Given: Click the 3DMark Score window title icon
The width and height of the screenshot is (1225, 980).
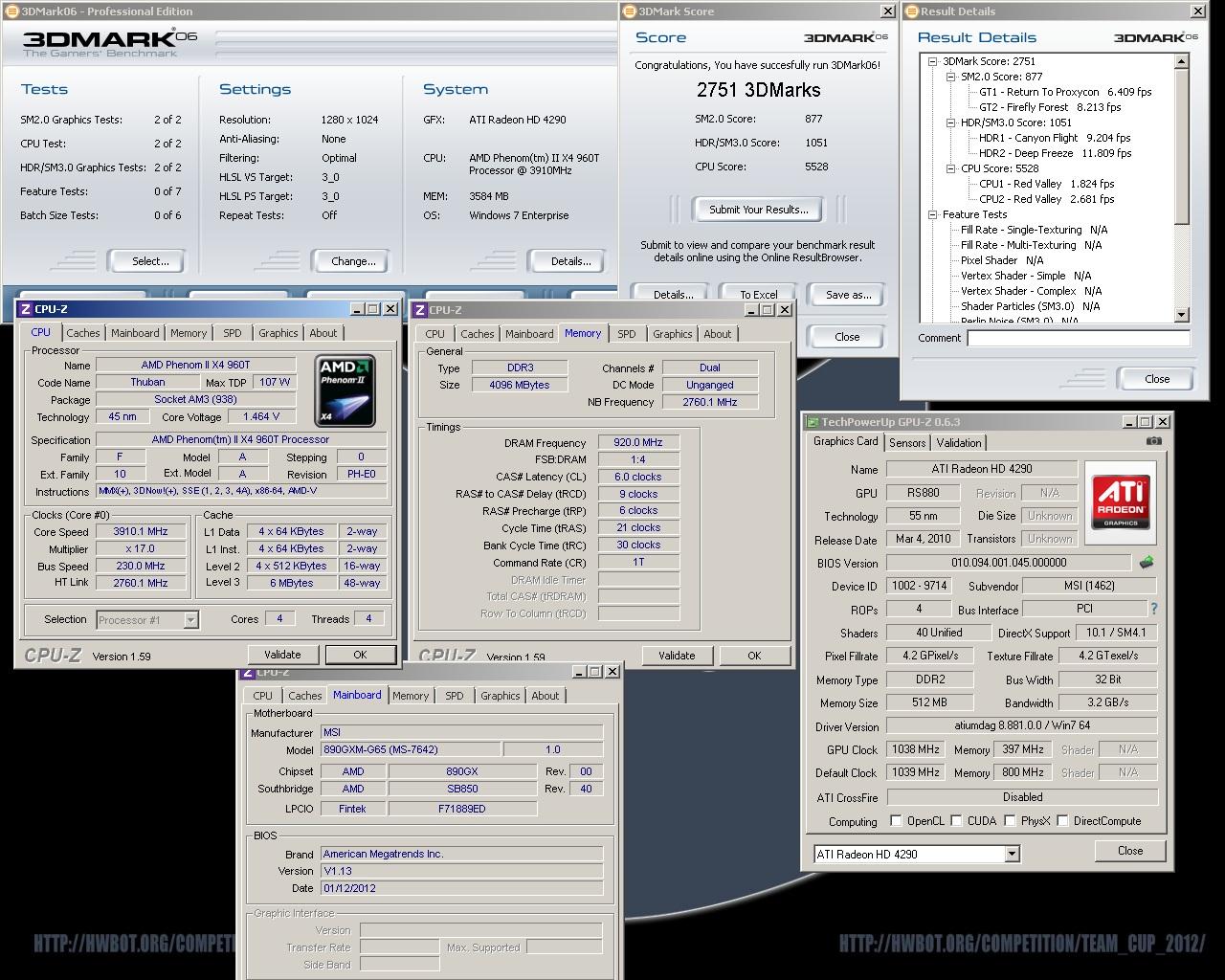Looking at the screenshot, I should (x=630, y=11).
